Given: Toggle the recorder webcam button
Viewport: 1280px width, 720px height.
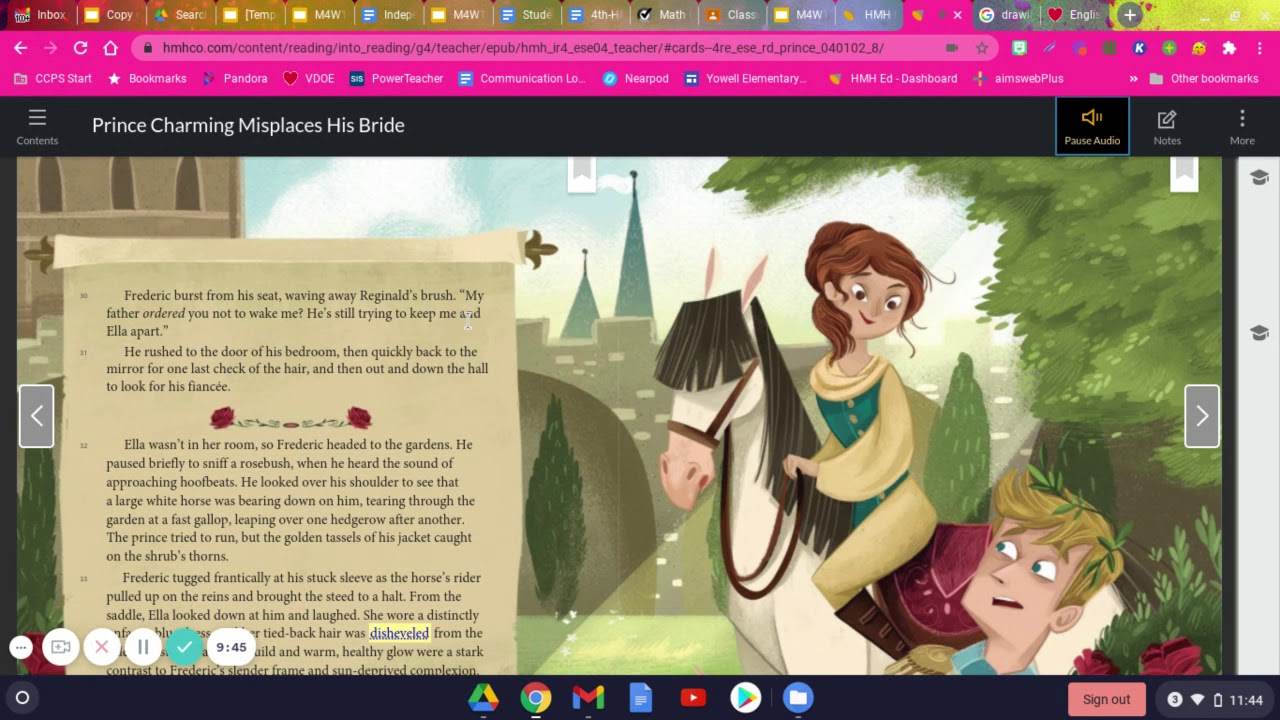Looking at the screenshot, I should tap(60, 647).
